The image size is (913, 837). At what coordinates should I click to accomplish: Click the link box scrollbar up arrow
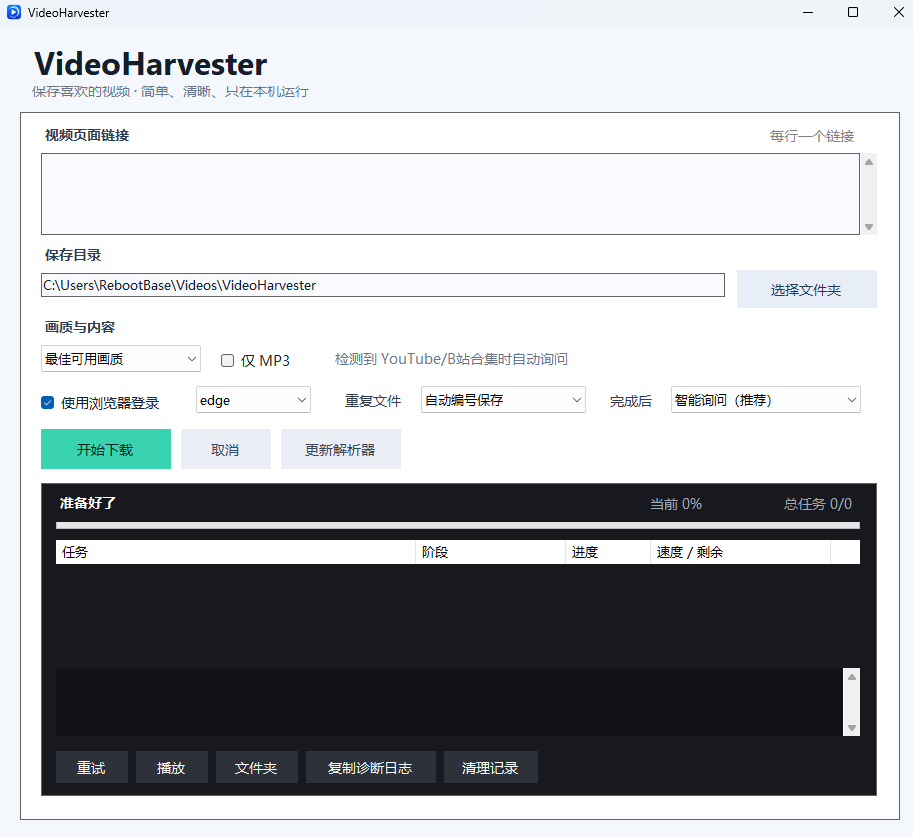click(x=869, y=162)
